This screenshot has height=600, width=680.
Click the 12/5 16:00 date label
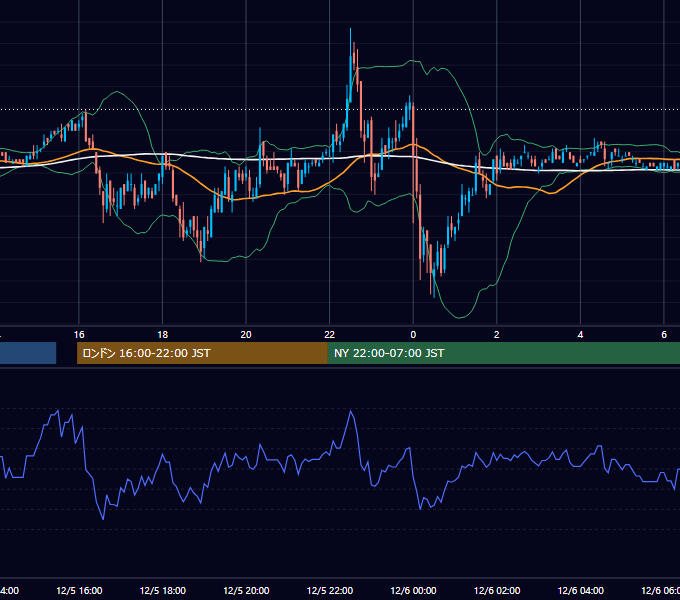pos(79,591)
